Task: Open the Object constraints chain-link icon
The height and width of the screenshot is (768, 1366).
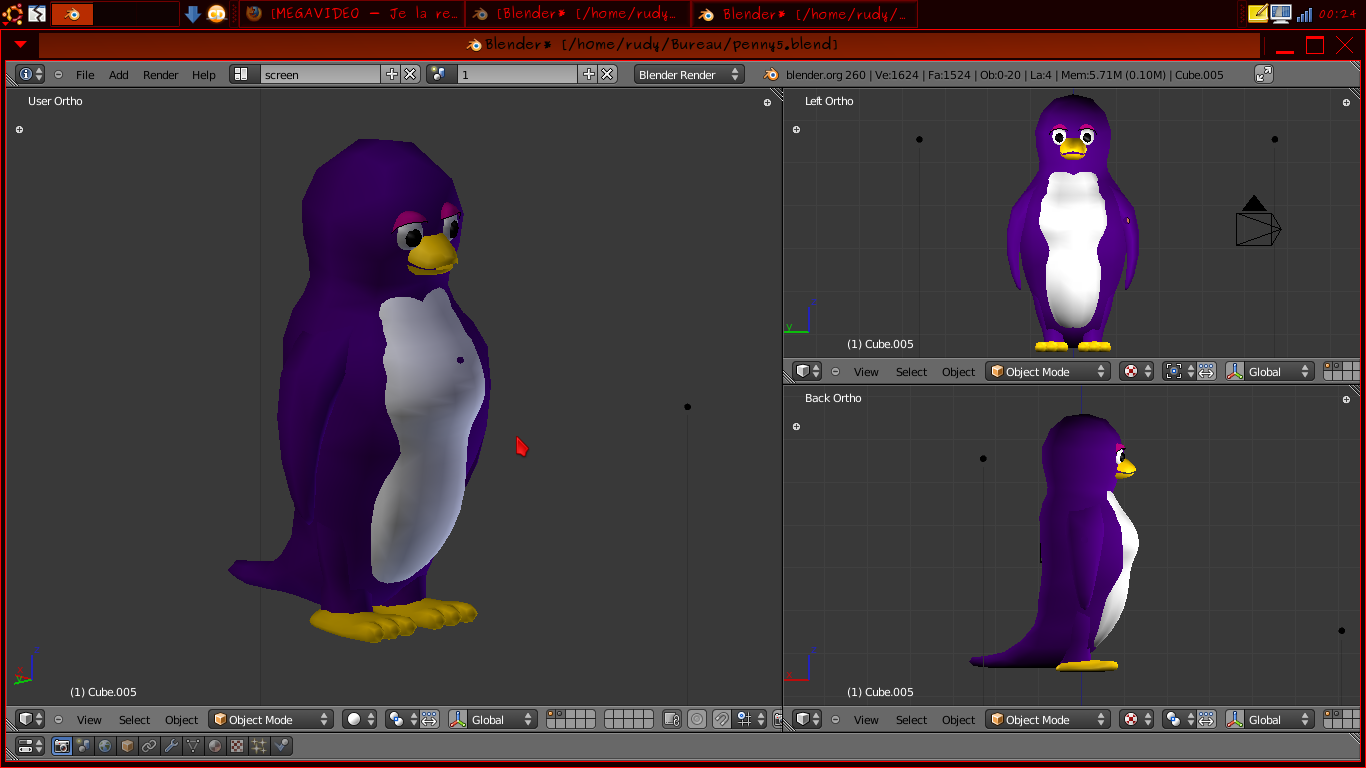Action: (x=149, y=746)
